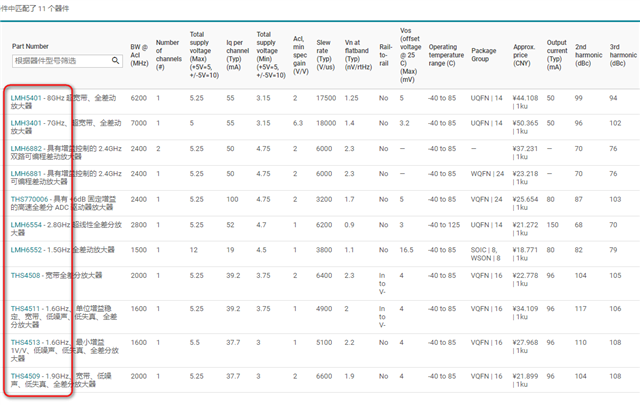Sort by Acl min spec gain header
Viewport: 640px width, 405px height.
[300, 55]
